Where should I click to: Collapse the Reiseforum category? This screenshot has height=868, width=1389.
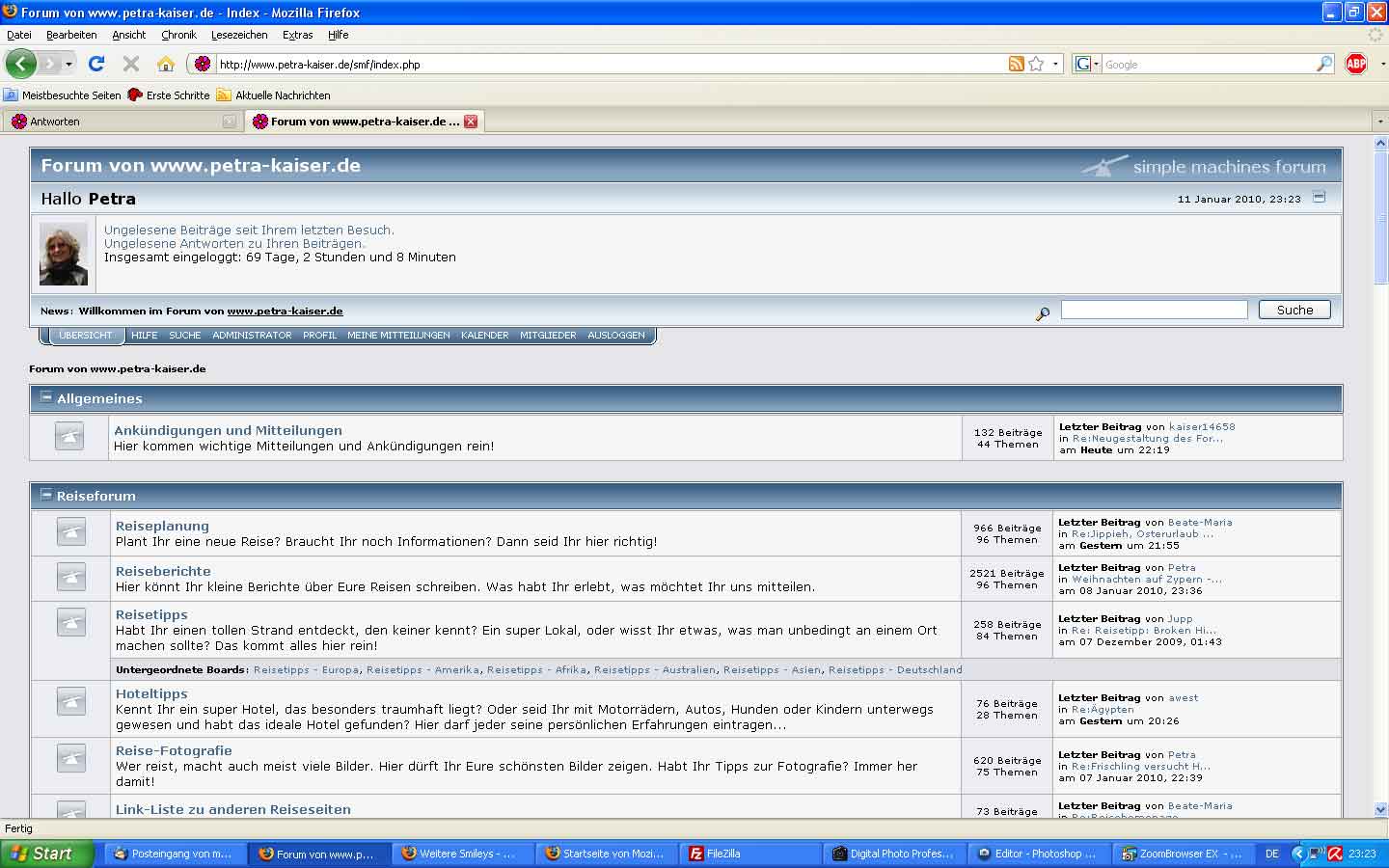pos(45,495)
